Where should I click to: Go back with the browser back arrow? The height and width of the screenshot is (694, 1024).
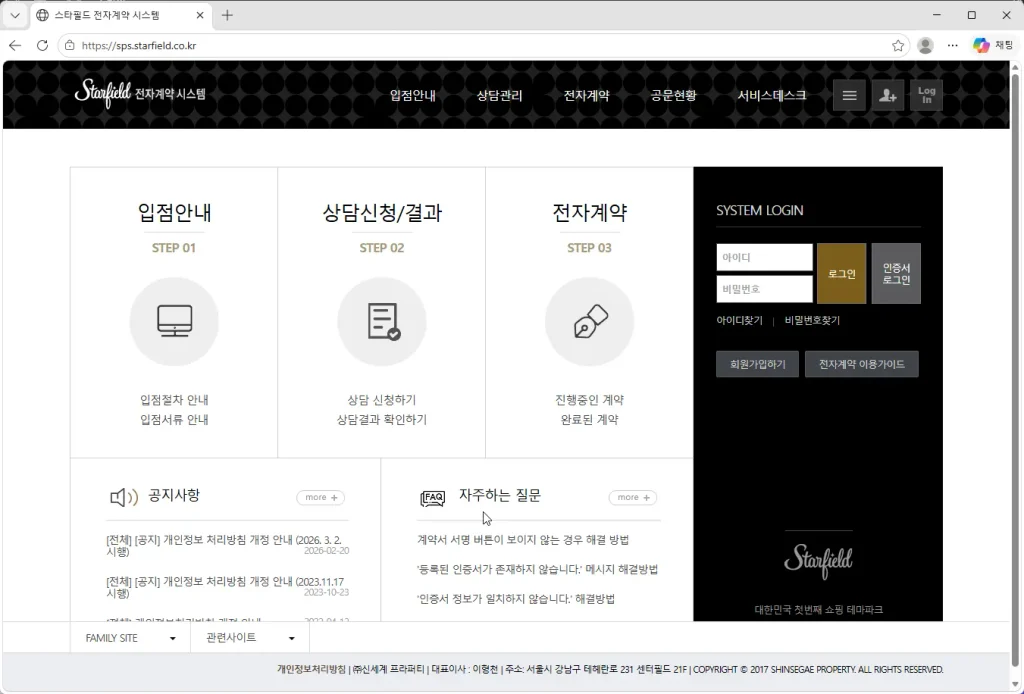click(x=15, y=45)
